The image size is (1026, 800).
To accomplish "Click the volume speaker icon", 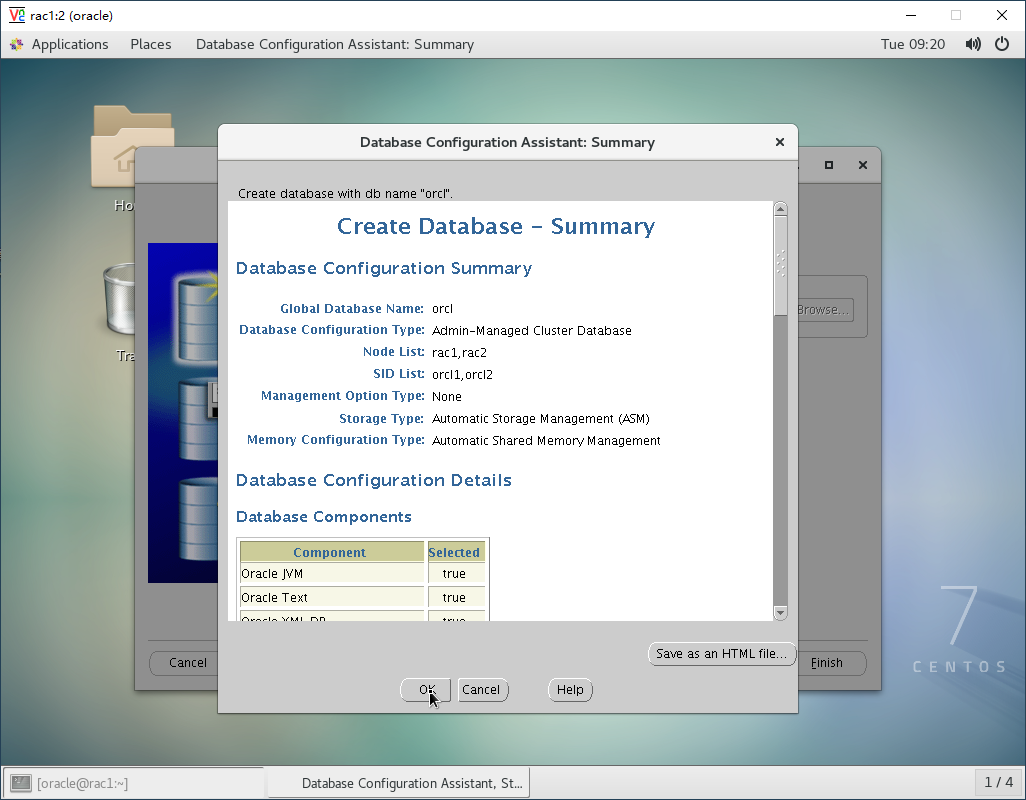I will (973, 44).
